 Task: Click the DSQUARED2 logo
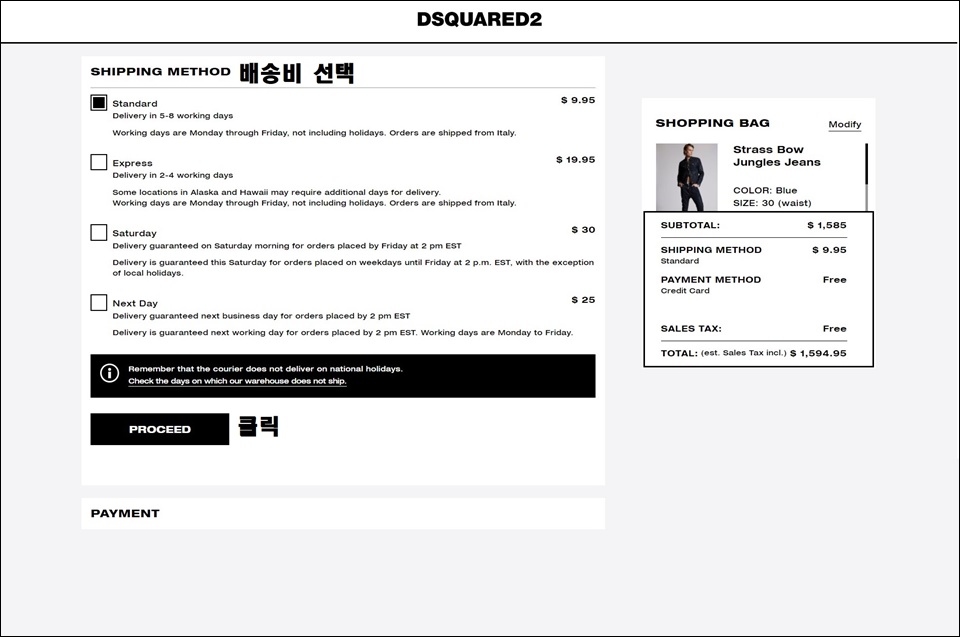[479, 20]
